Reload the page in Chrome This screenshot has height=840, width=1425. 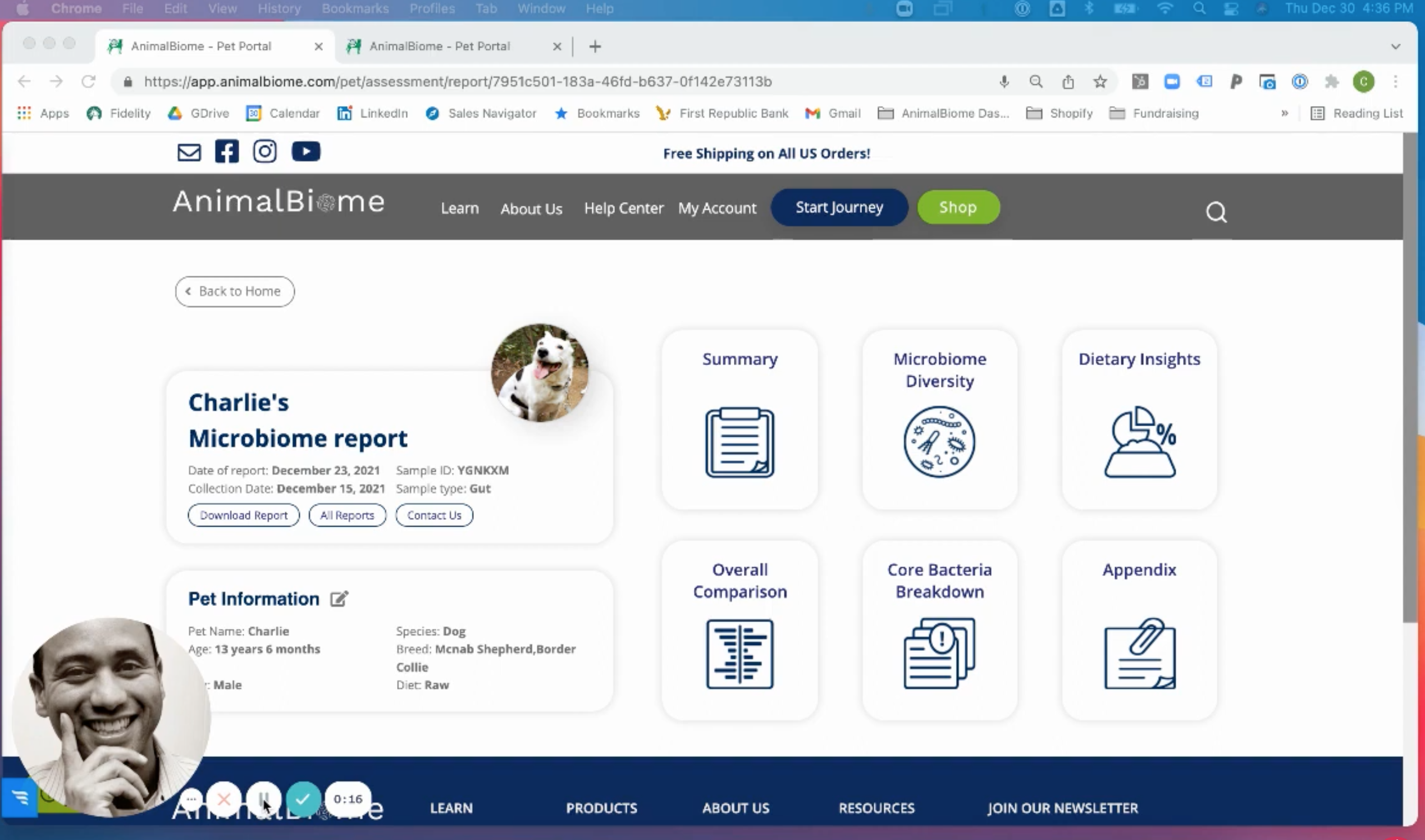click(88, 81)
